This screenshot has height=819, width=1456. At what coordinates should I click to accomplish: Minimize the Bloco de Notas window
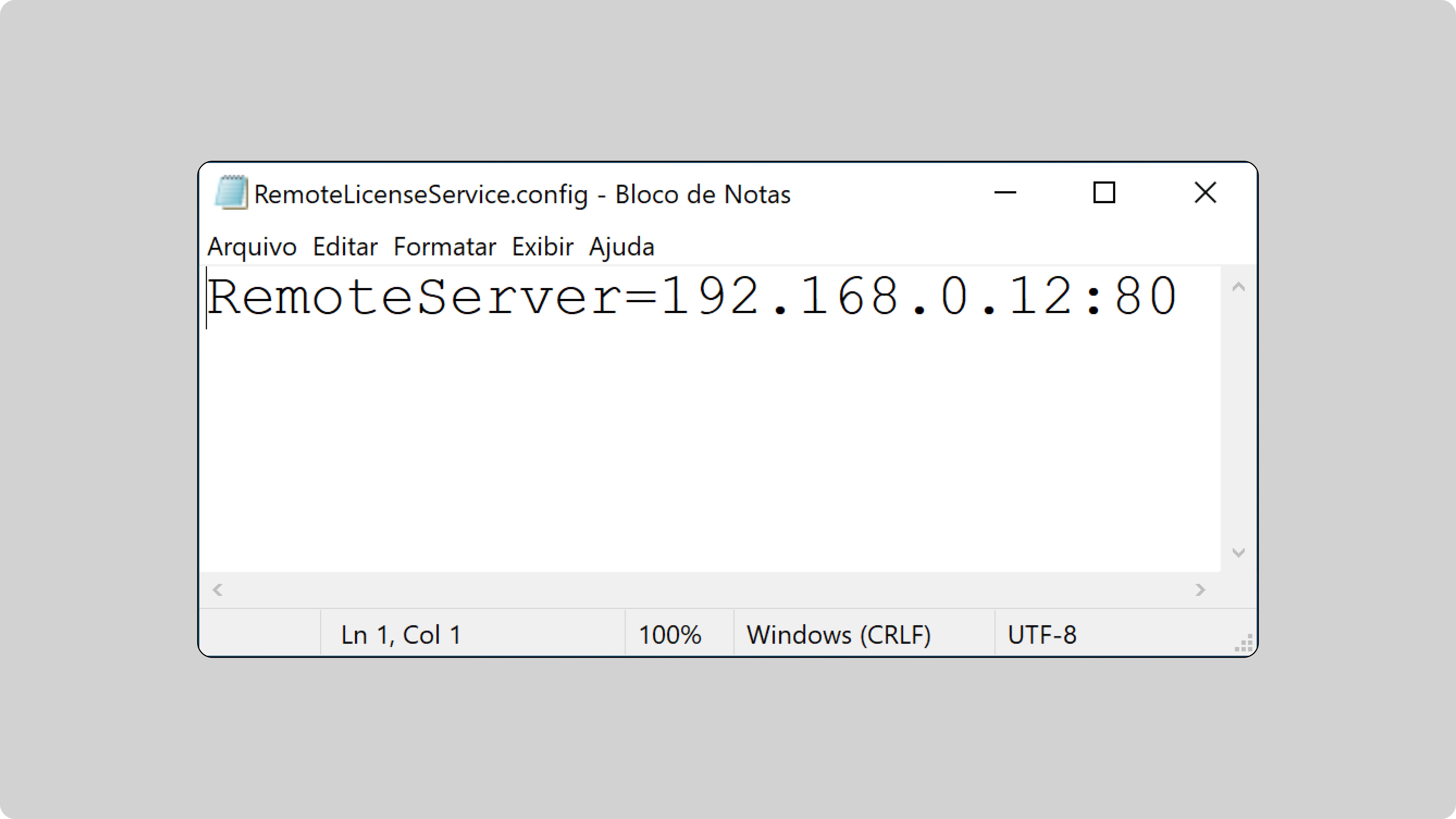tap(1005, 193)
